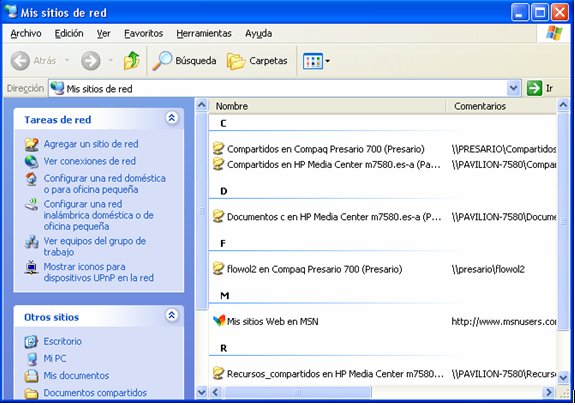Sort by the Nombre column header
This screenshot has height=405, width=575.
pos(327,106)
